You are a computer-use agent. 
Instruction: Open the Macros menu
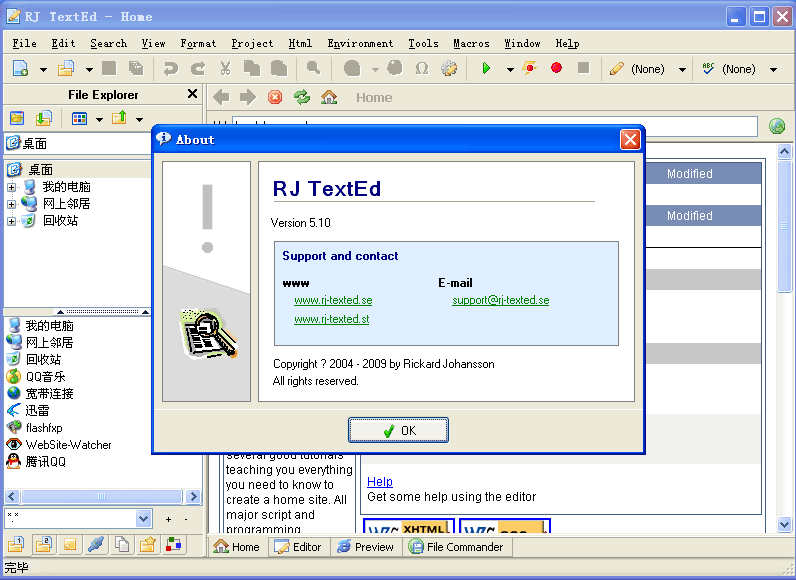click(471, 43)
